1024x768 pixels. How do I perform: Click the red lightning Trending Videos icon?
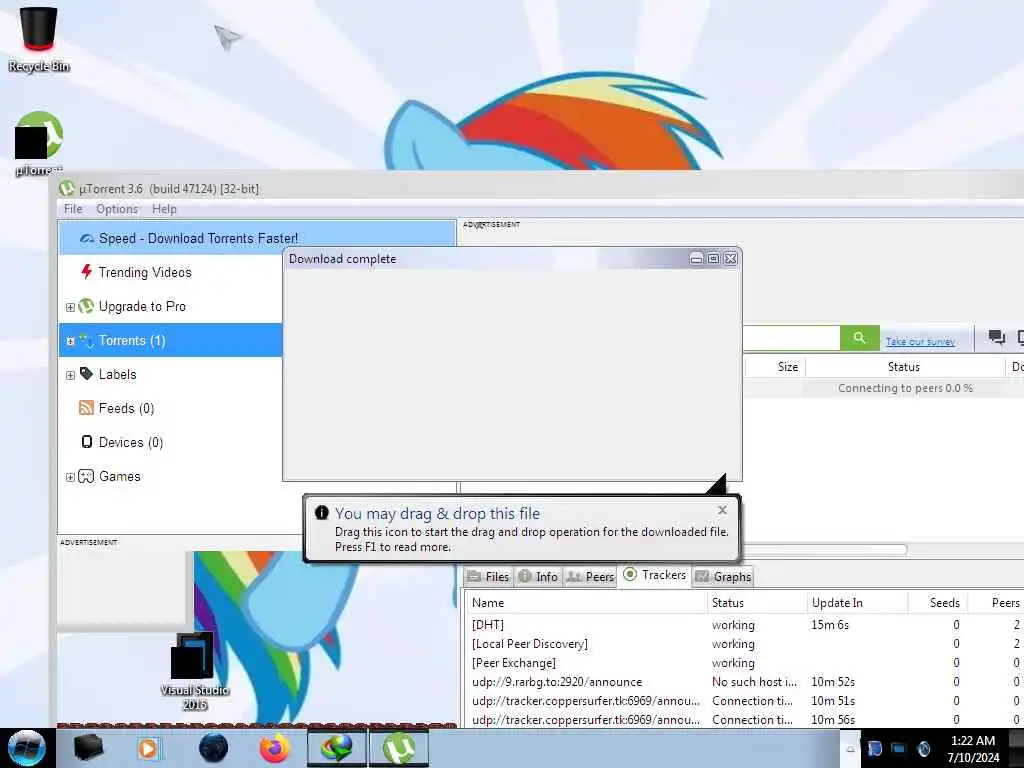click(x=86, y=272)
